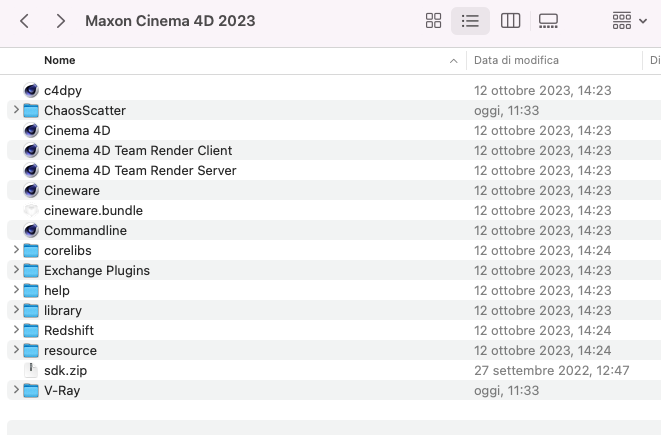Select Cinema 4D Team Render Server icon
Screen dimensions: 661x435
coord(31,170)
